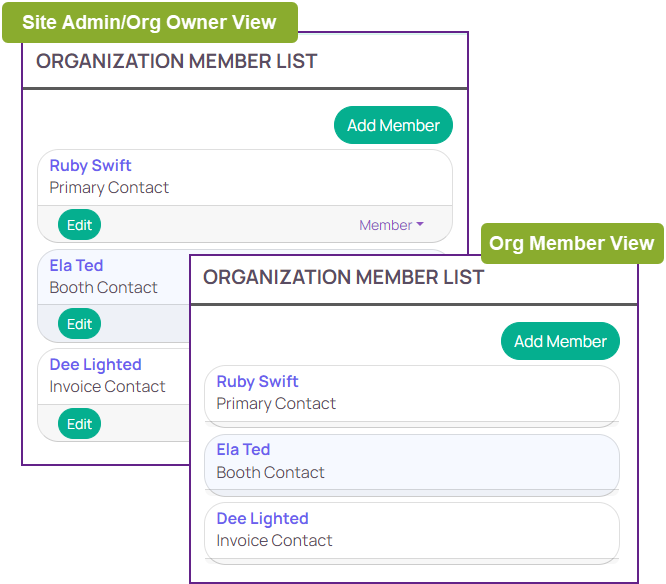Edit Ela Ted's member entry

point(79,324)
